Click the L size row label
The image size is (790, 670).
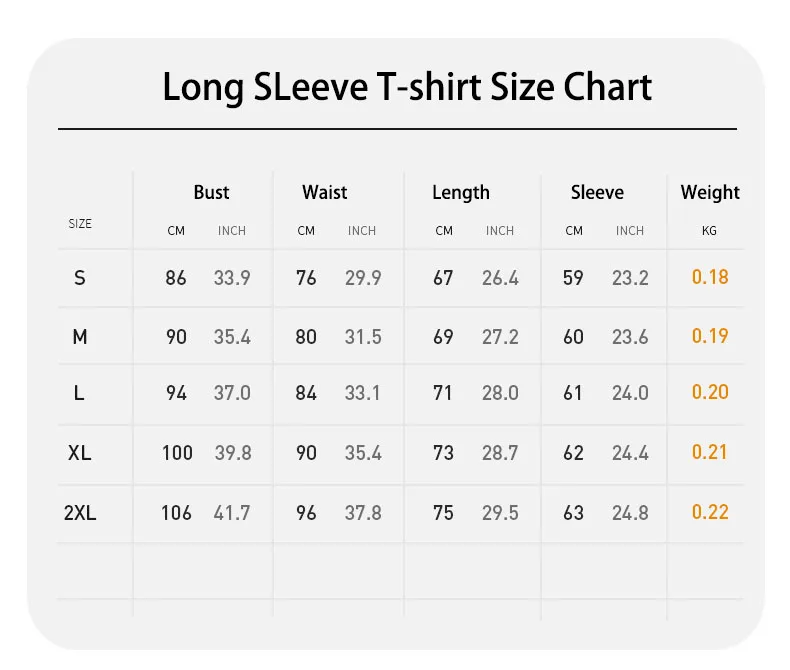point(79,393)
